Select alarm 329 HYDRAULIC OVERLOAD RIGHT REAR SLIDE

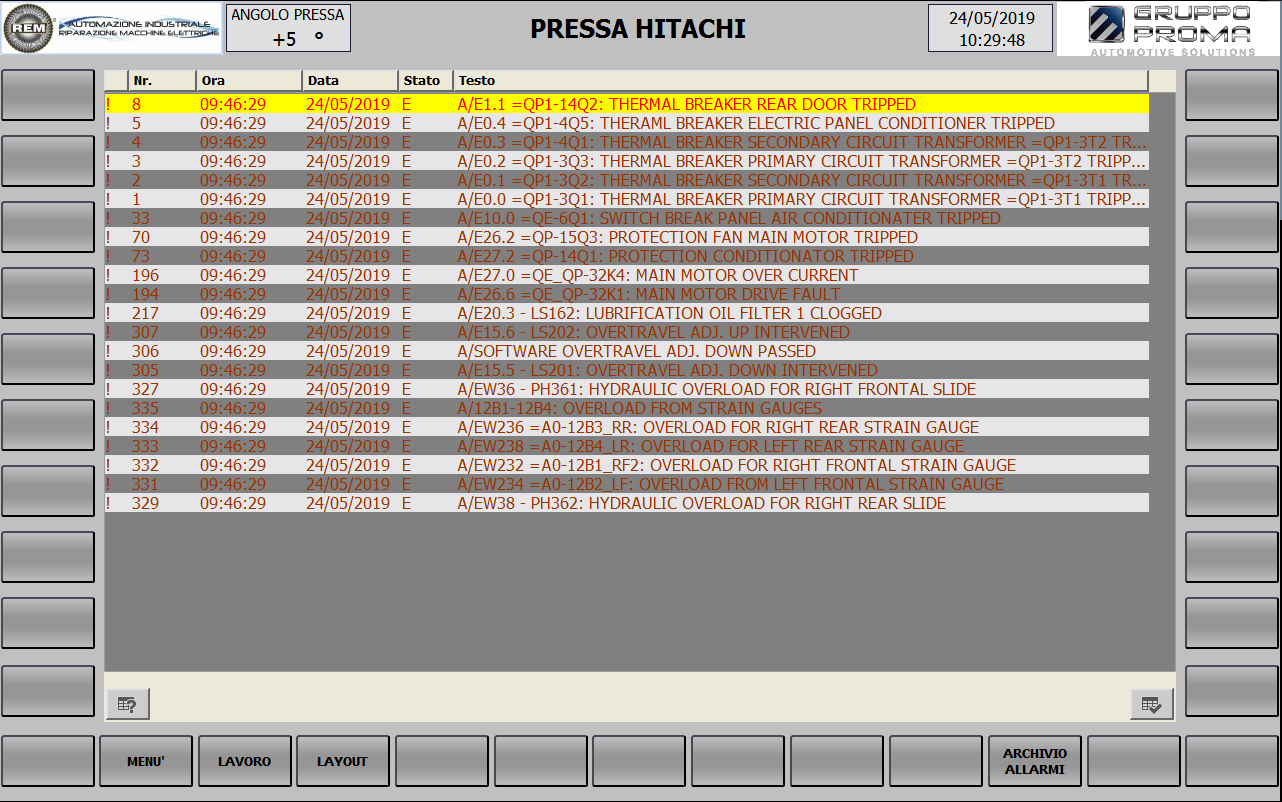626,503
